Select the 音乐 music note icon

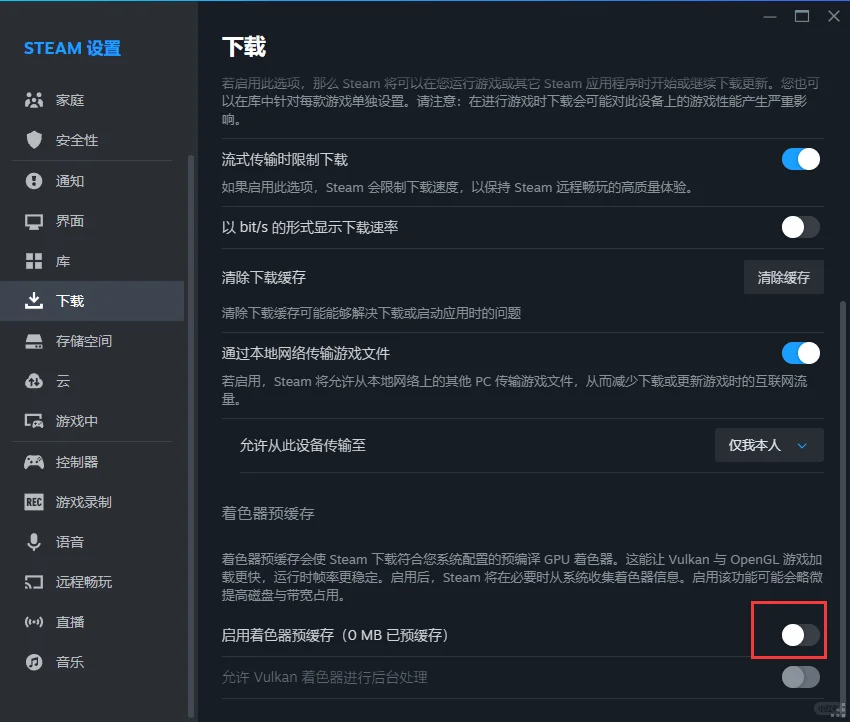point(35,662)
